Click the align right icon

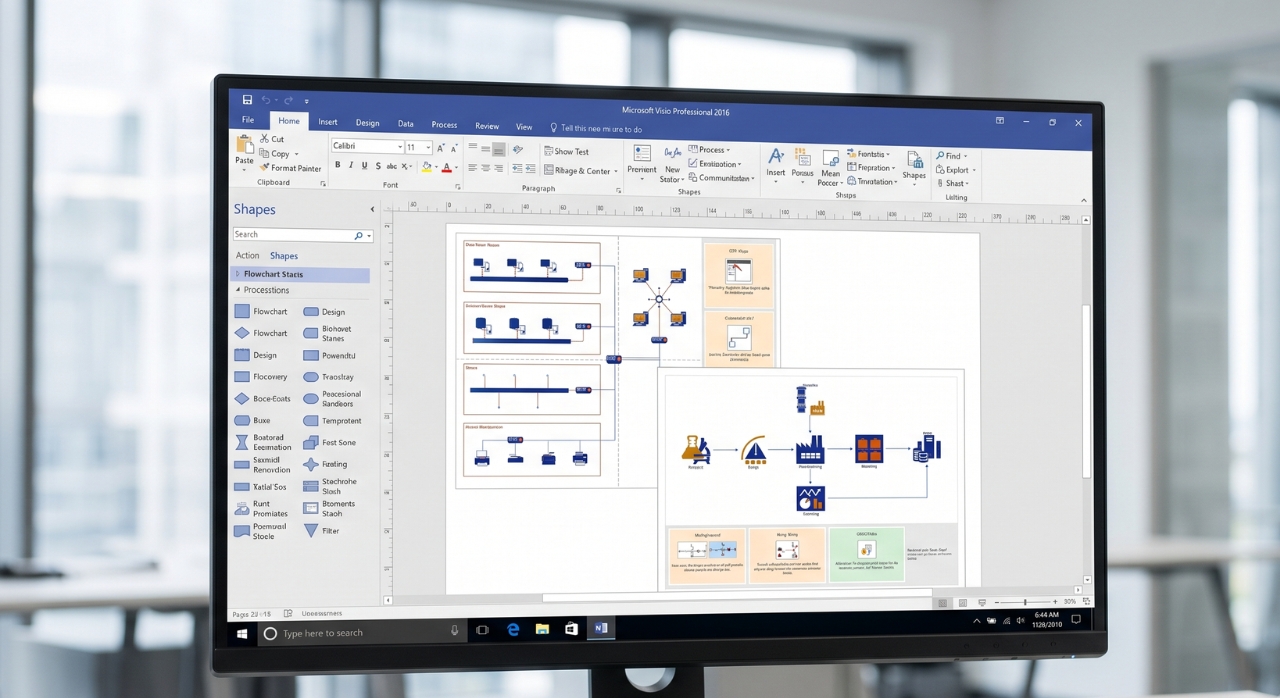[498, 168]
